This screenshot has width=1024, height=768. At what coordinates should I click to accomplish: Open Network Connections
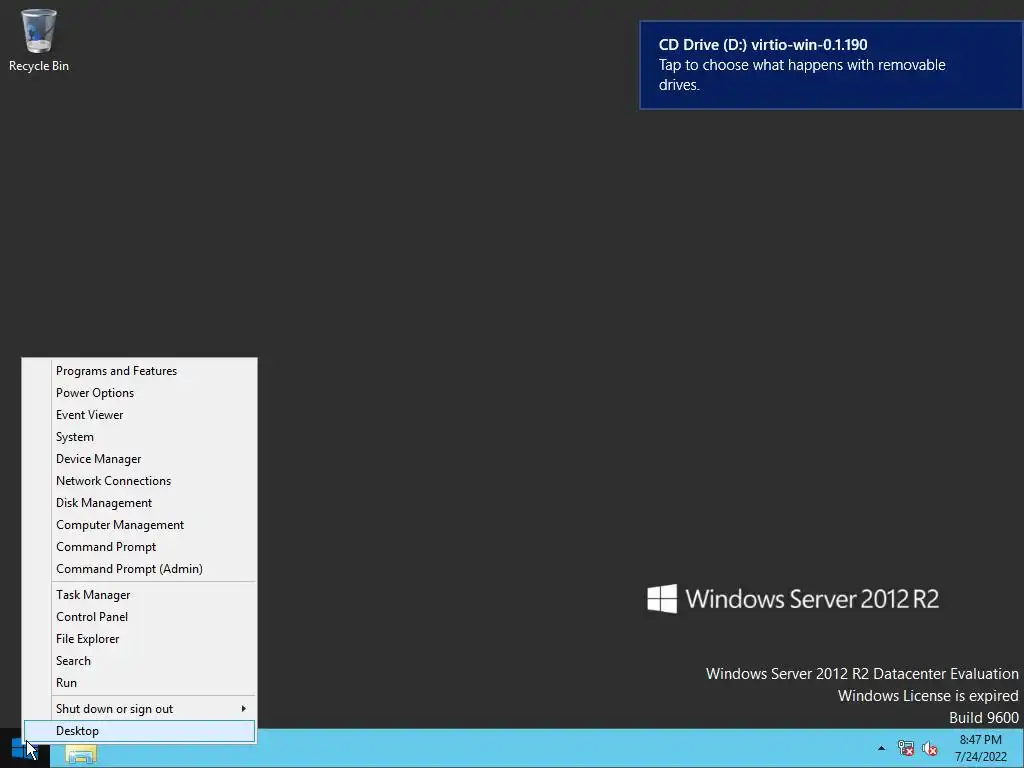click(140, 481)
